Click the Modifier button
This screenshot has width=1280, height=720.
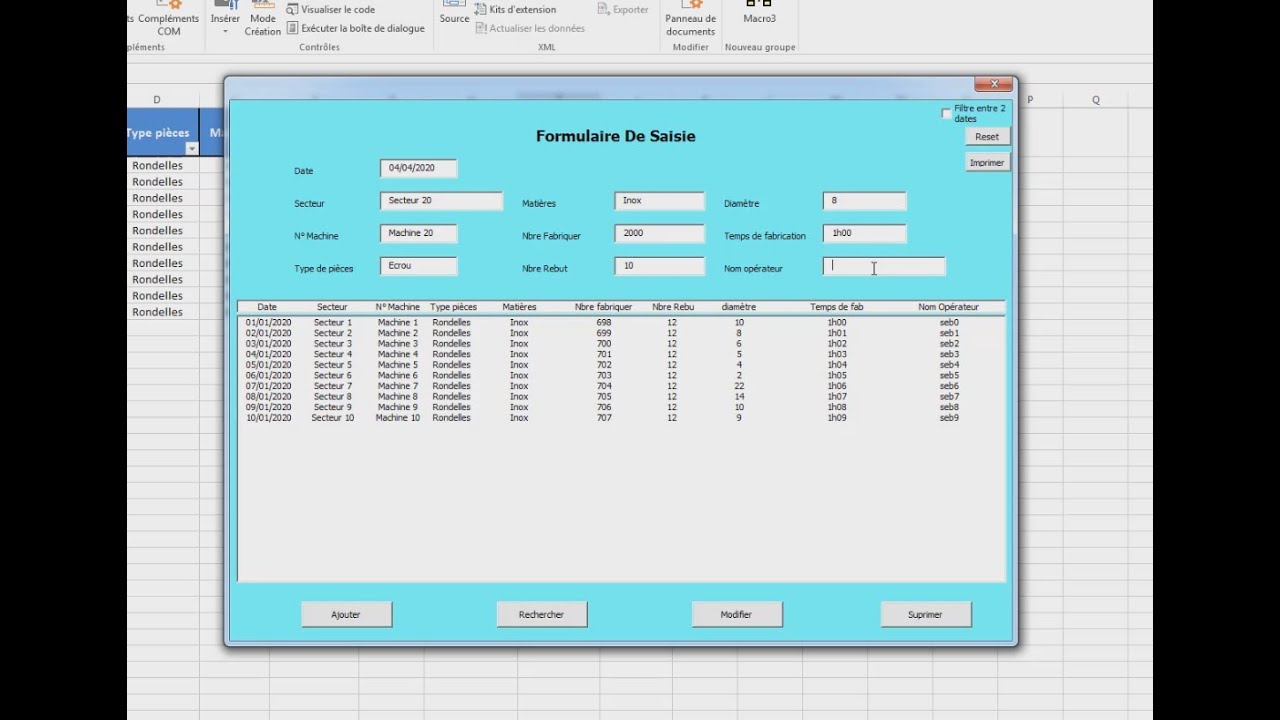point(736,615)
